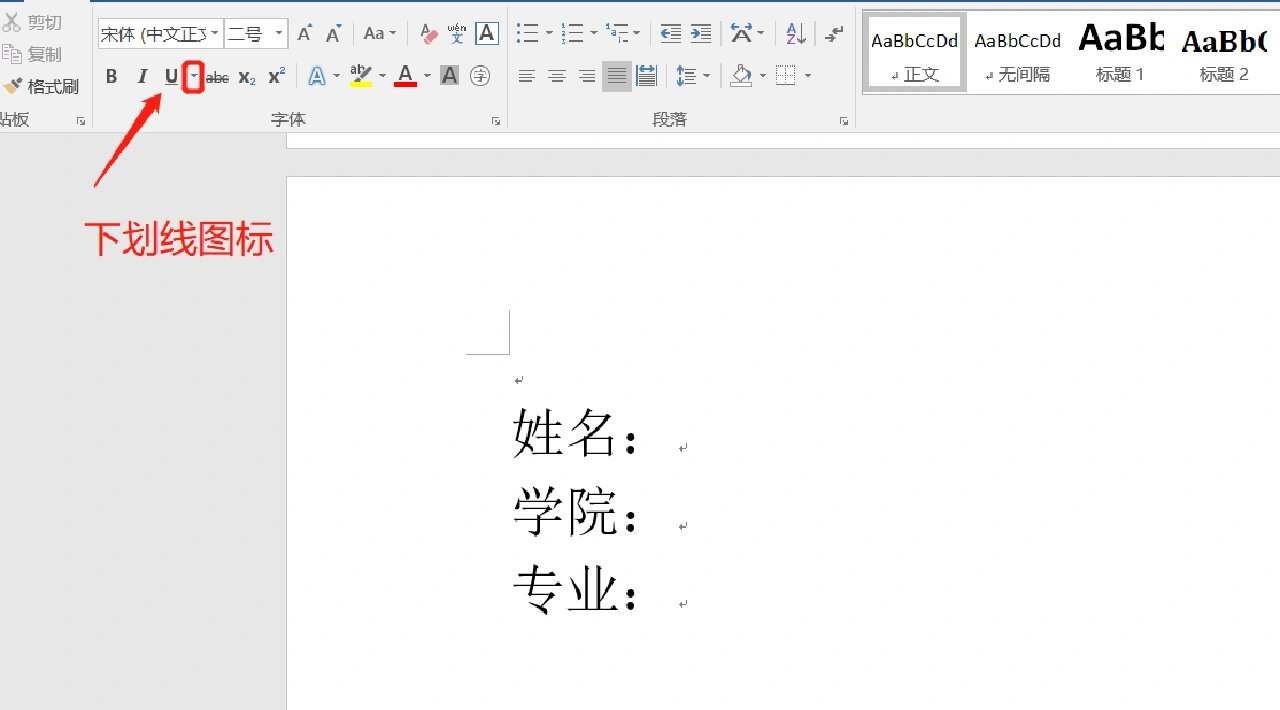Screen dimensions: 1280x710
Task: Apply red font color
Action: tap(405, 76)
